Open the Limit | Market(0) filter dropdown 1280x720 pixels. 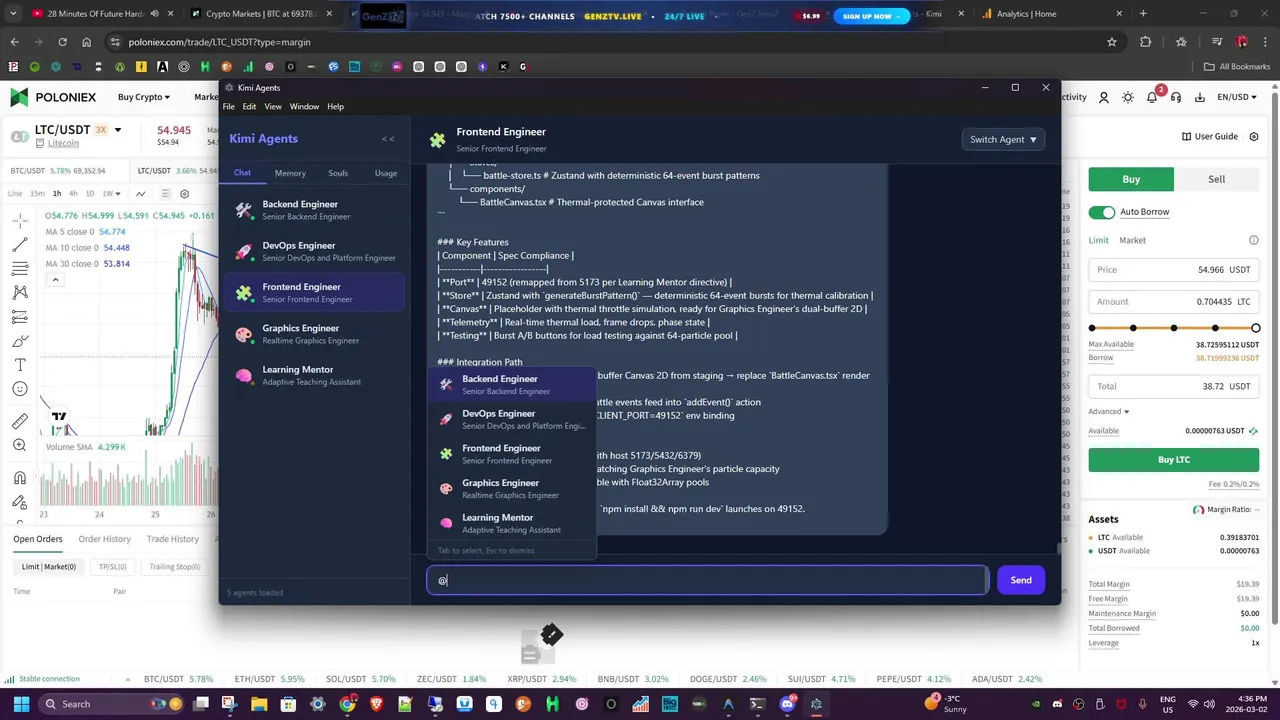48,567
